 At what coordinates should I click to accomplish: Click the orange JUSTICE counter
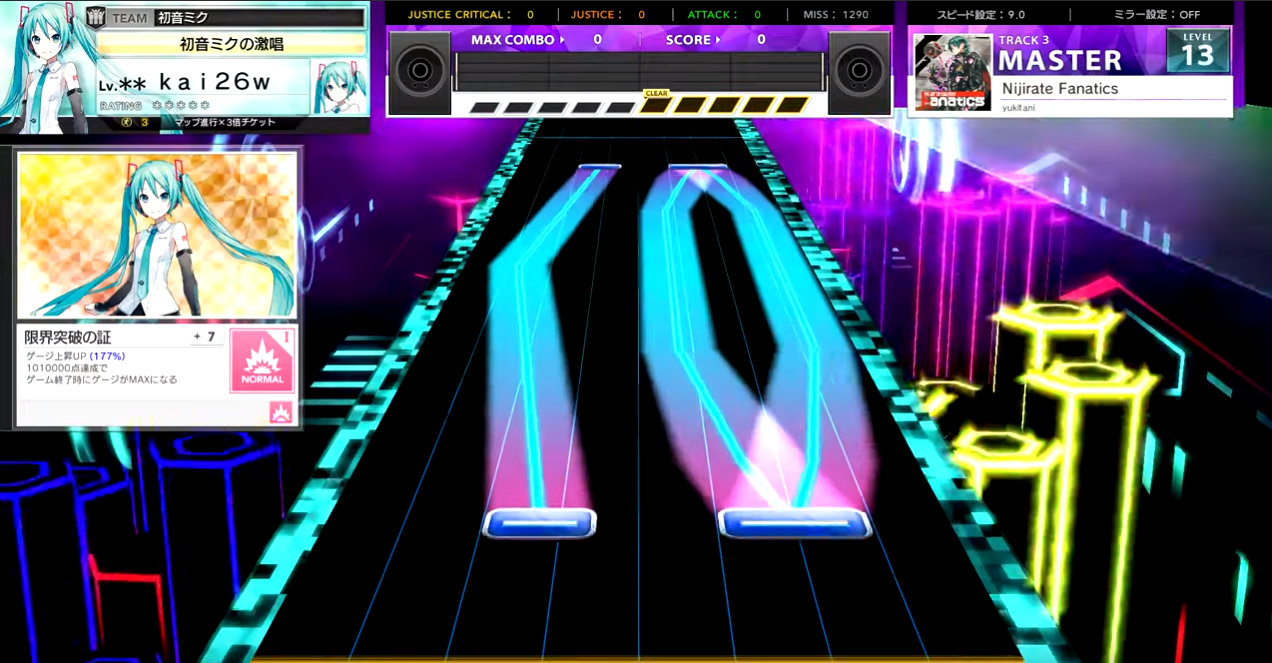tap(608, 15)
